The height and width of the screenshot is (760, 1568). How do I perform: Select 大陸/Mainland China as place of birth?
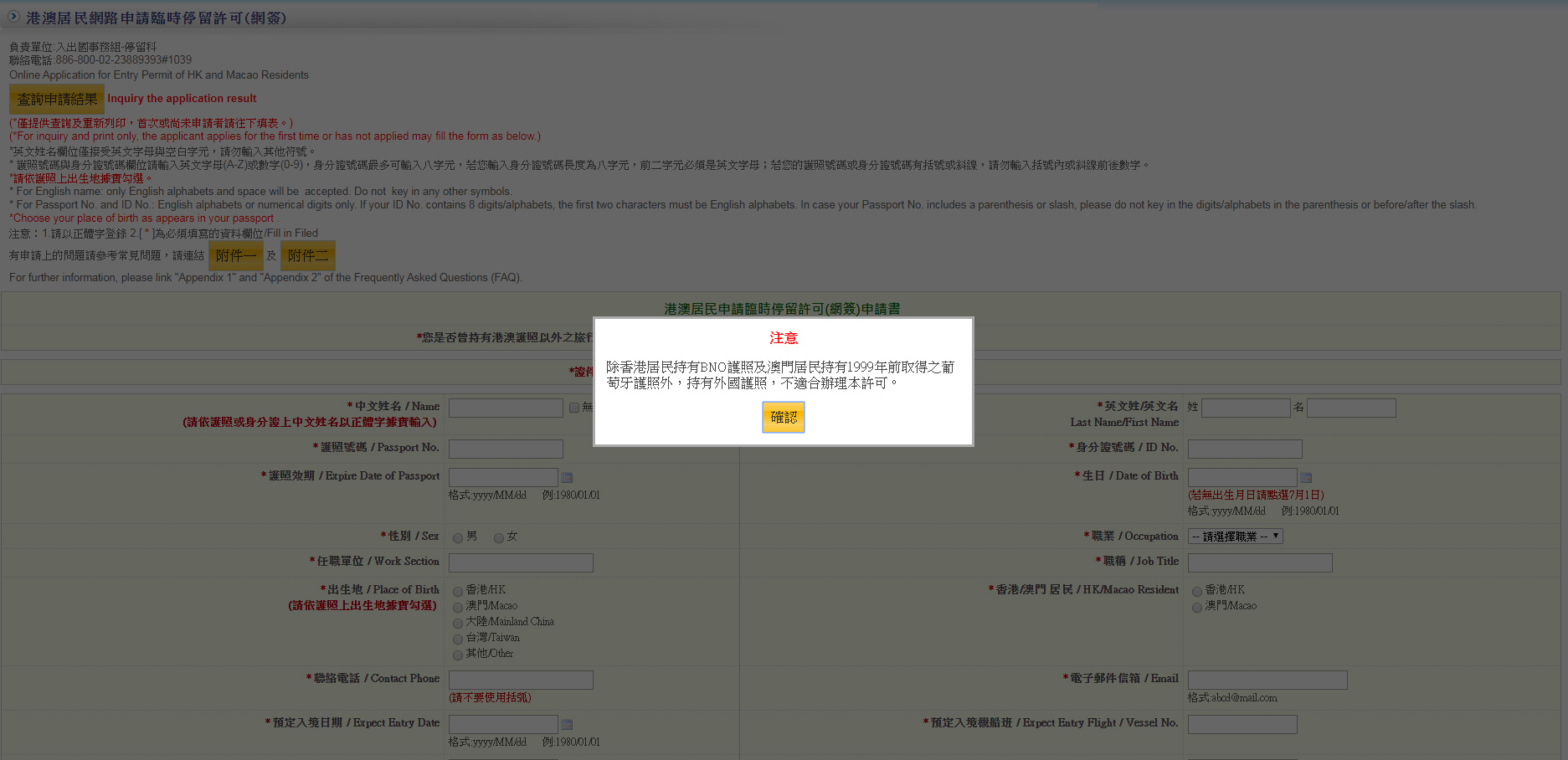[458, 623]
